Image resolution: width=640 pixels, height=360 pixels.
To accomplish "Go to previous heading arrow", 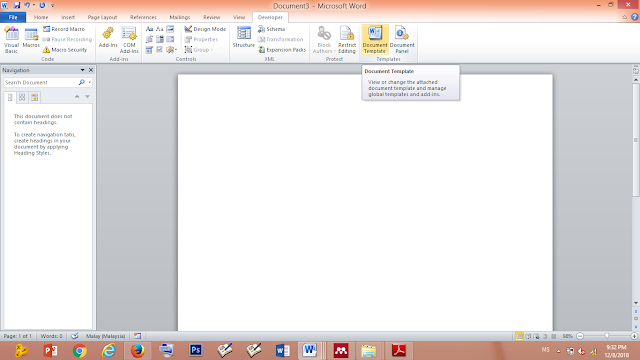I will pyautogui.click(x=77, y=97).
